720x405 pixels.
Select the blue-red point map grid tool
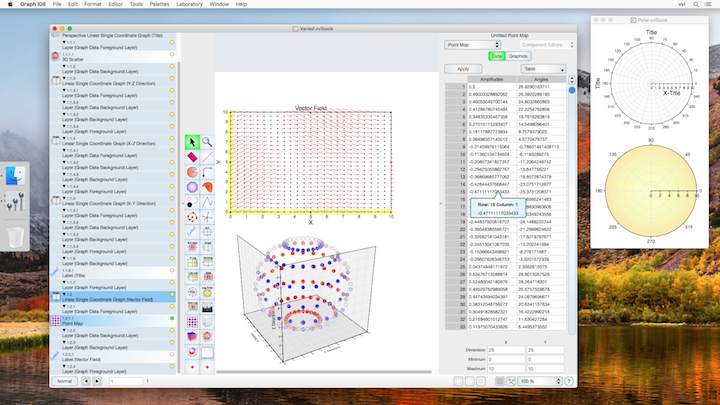192,322
